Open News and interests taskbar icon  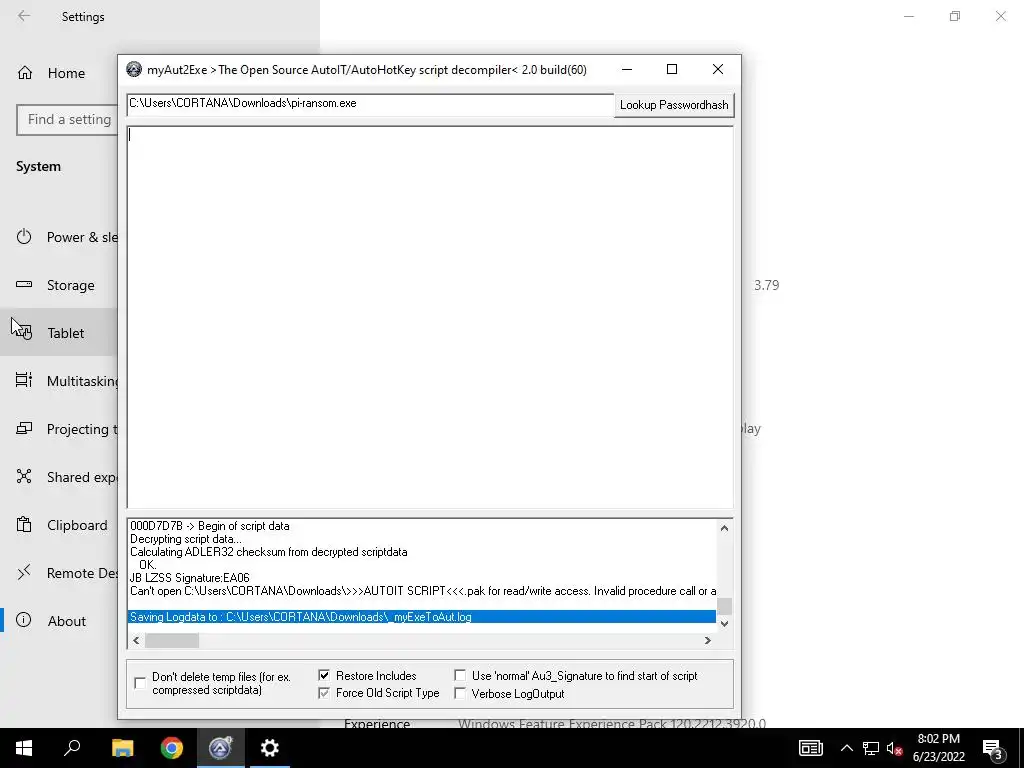coord(810,748)
